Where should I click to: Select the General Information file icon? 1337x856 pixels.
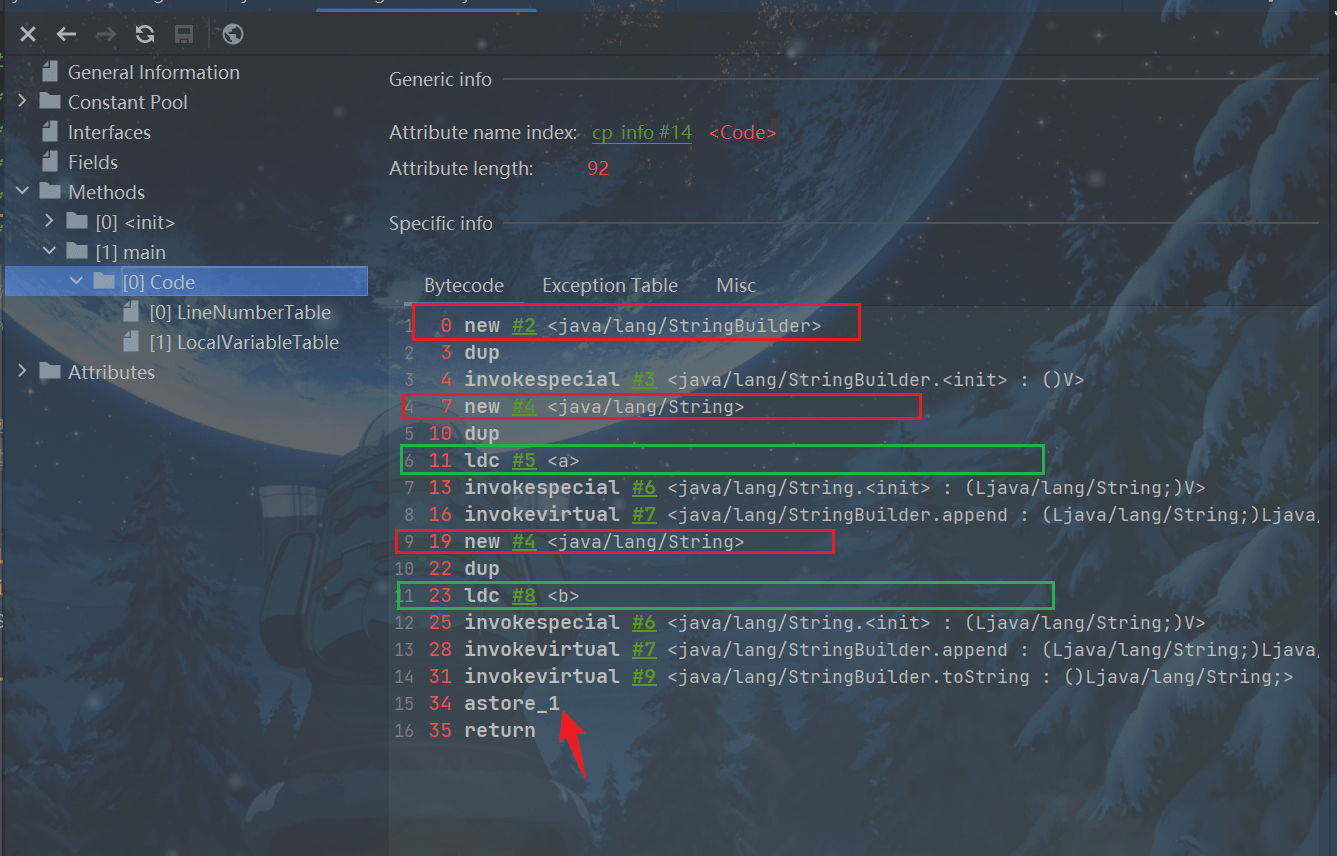(x=49, y=72)
